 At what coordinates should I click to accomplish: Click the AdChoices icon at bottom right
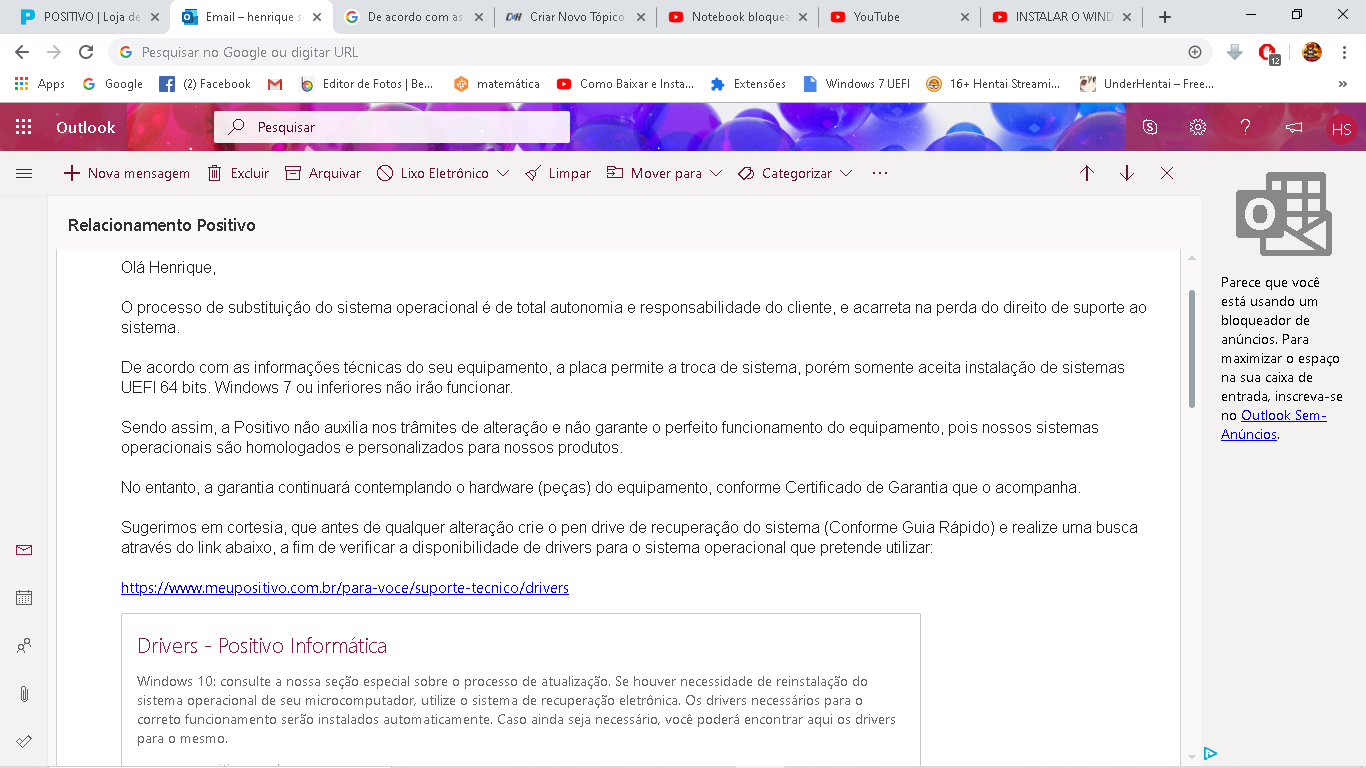coord(1210,753)
